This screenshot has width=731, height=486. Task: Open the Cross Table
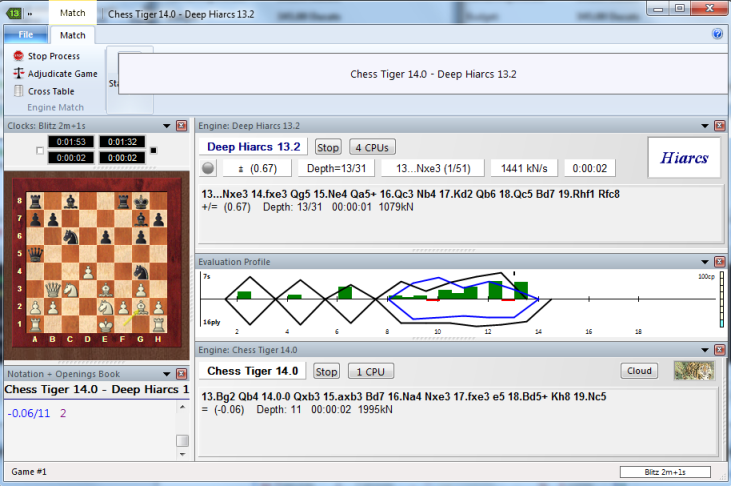tap(50, 91)
